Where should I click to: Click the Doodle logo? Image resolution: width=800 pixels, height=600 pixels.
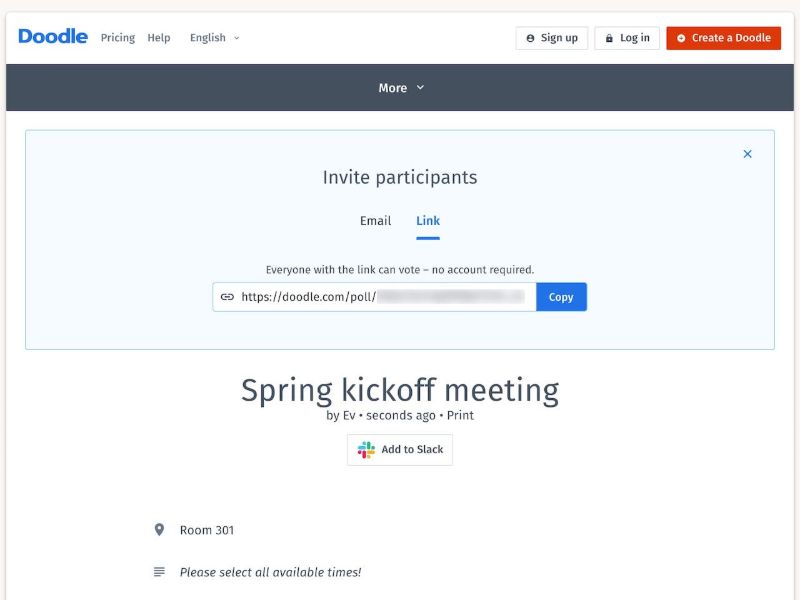pyautogui.click(x=53, y=37)
